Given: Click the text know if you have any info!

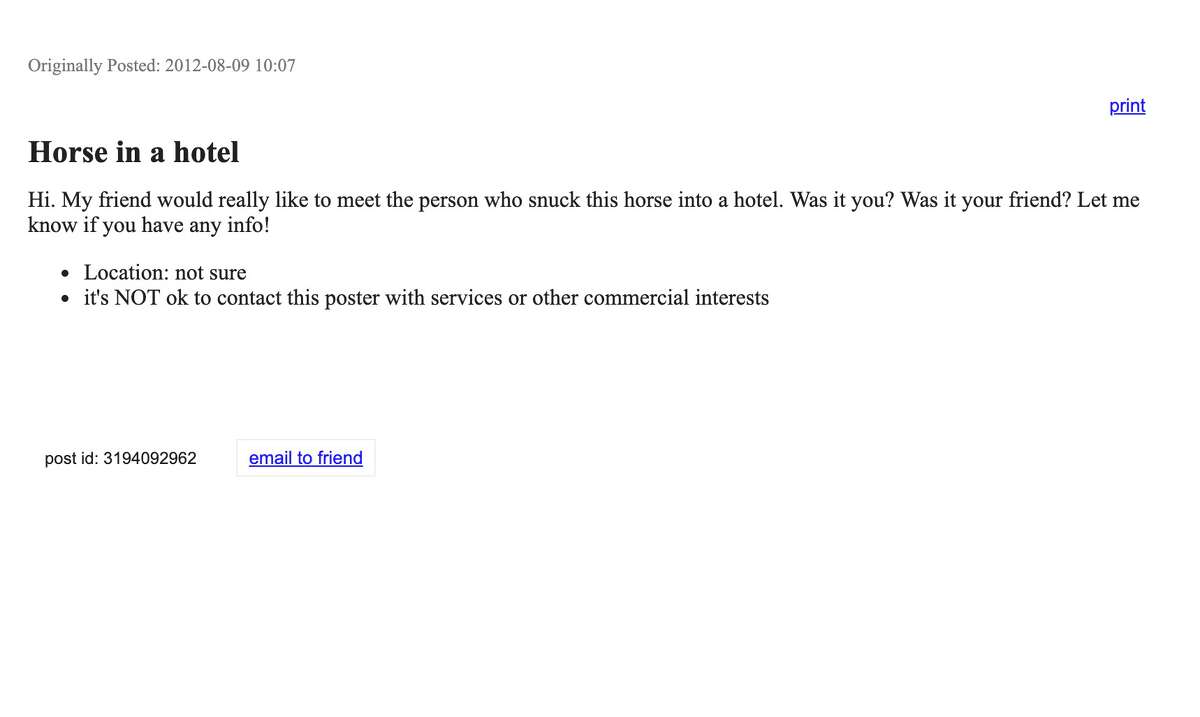Looking at the screenshot, I should (149, 224).
